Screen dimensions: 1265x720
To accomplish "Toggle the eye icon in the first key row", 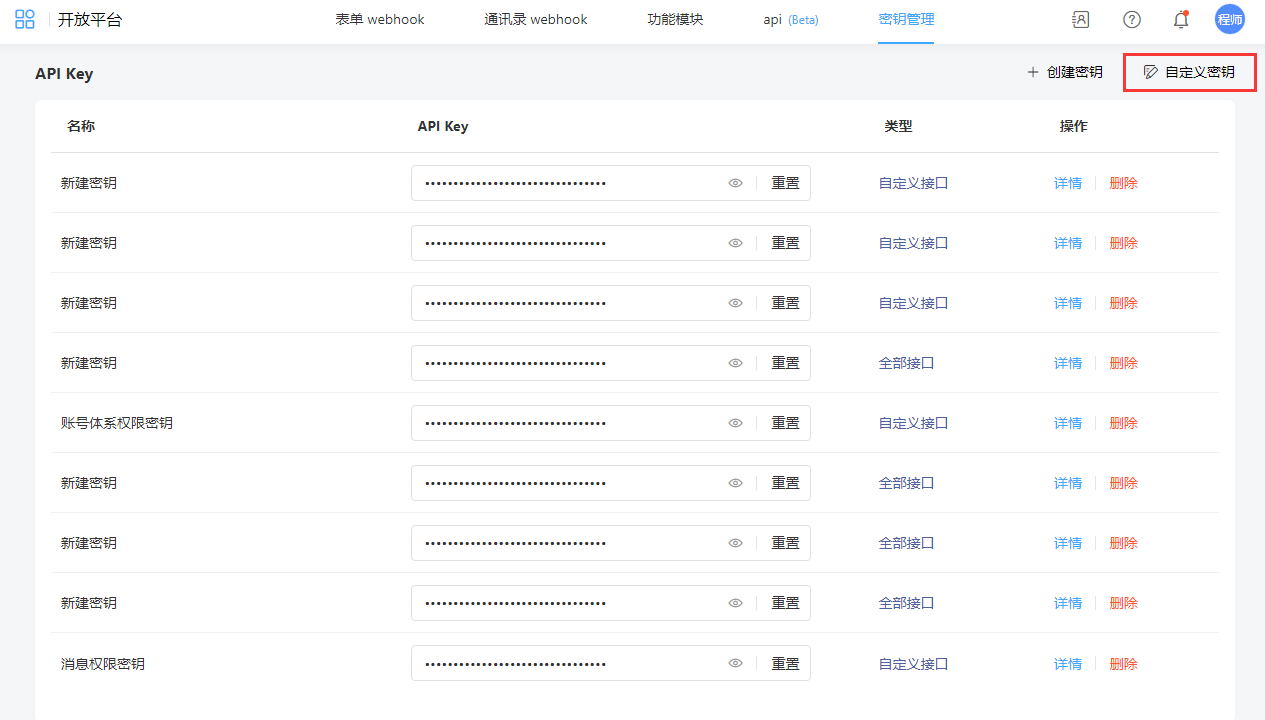I will [735, 183].
